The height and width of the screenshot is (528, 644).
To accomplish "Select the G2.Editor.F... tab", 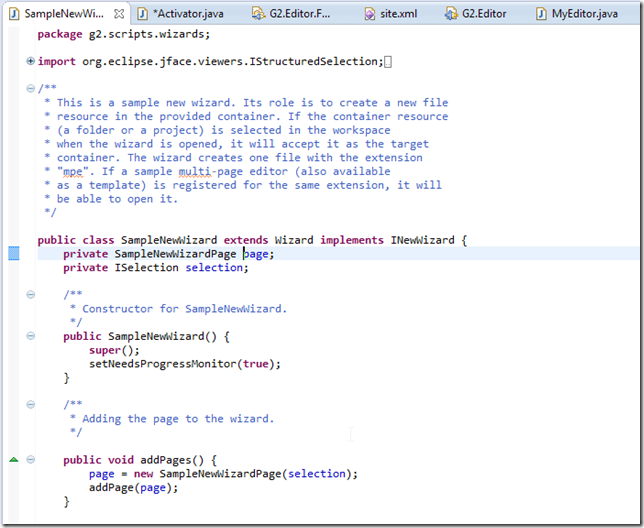I will point(302,14).
